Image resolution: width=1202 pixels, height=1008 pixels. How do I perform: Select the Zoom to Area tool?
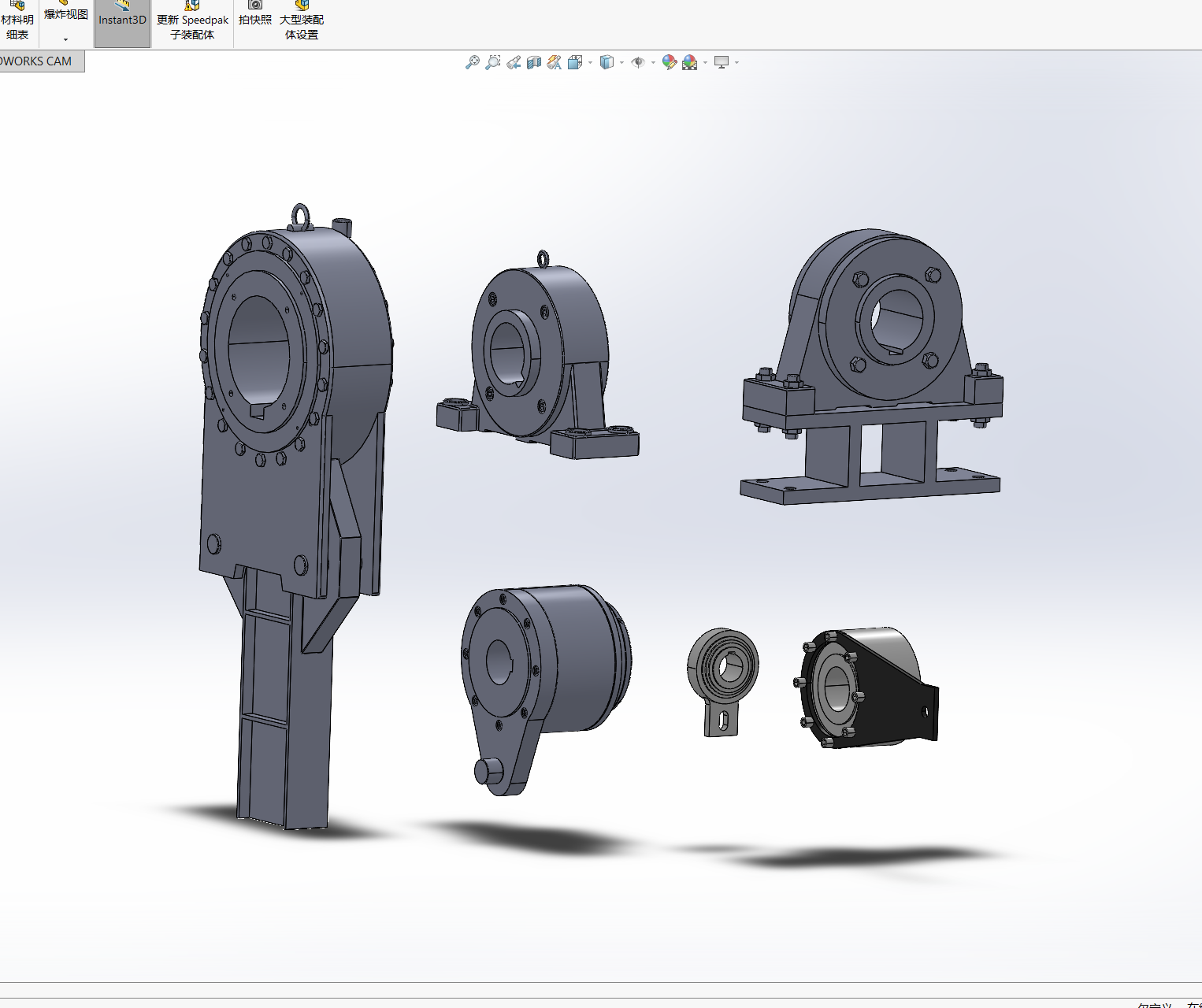pyautogui.click(x=493, y=62)
